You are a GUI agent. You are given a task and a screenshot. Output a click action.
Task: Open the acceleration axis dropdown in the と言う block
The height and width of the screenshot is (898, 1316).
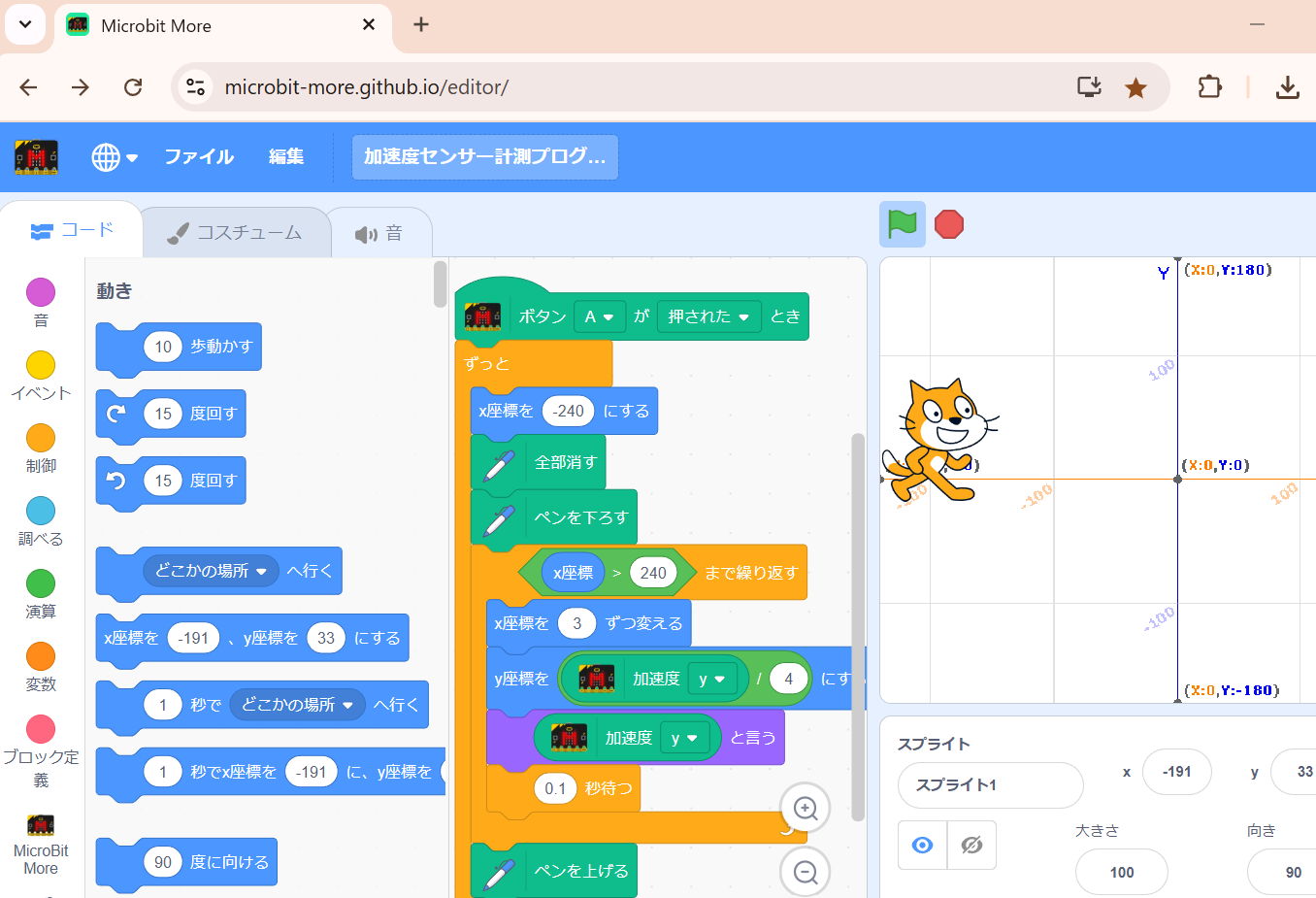pos(684,738)
